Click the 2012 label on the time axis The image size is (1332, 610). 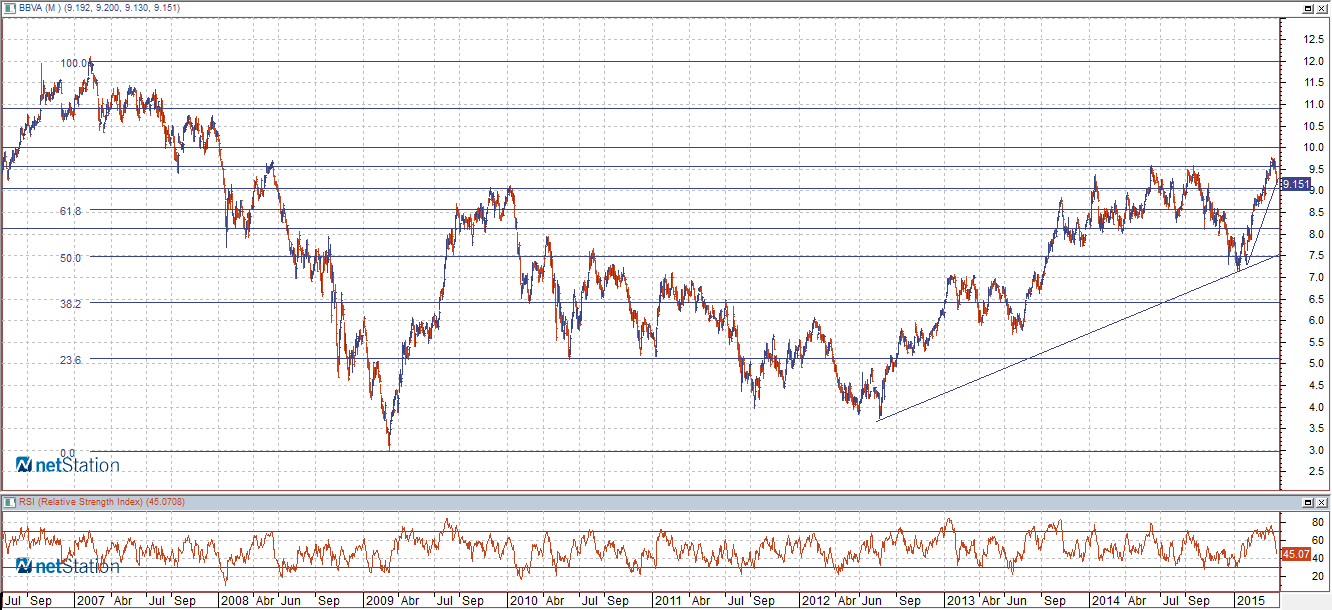click(815, 601)
